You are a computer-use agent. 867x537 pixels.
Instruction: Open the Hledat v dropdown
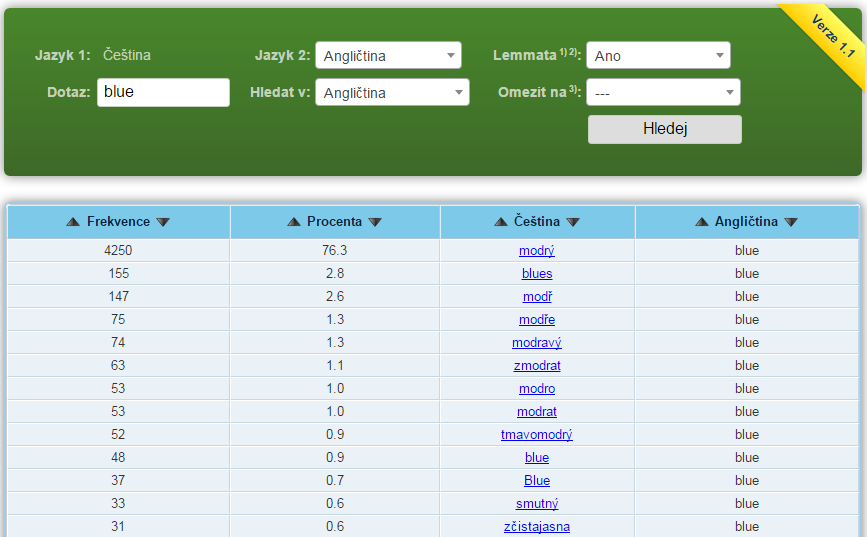(391, 93)
